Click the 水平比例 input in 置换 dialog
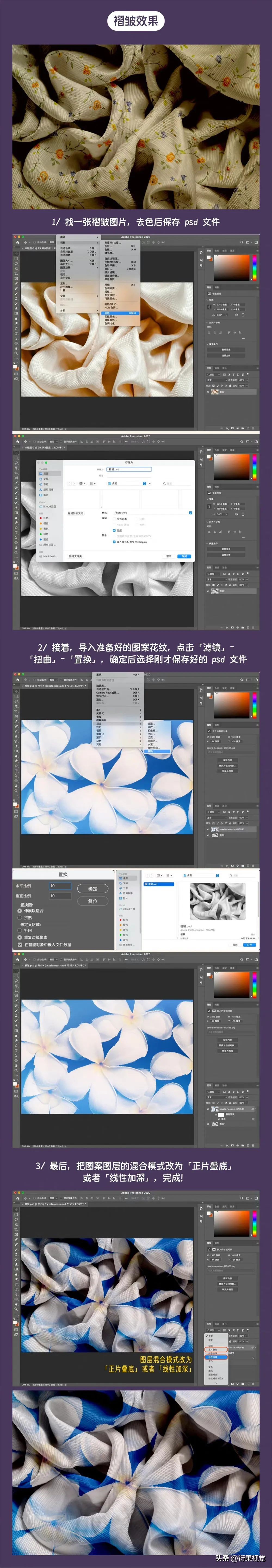Viewport: 272px width, 1568px height. pyautogui.click(x=60, y=886)
